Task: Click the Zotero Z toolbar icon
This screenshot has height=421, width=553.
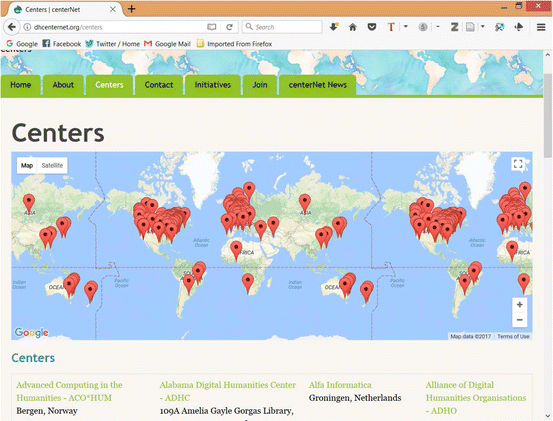Action: pyautogui.click(x=455, y=27)
